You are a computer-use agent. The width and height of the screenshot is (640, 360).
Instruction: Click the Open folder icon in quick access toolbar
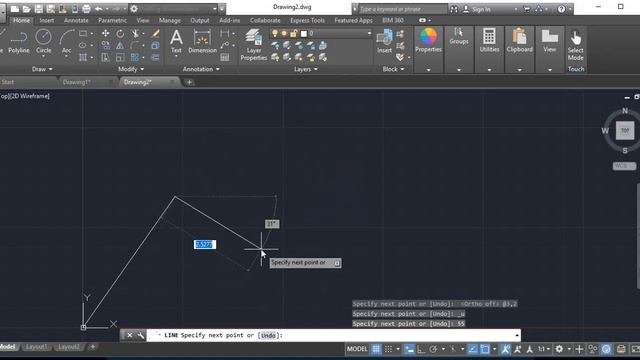(27, 9)
